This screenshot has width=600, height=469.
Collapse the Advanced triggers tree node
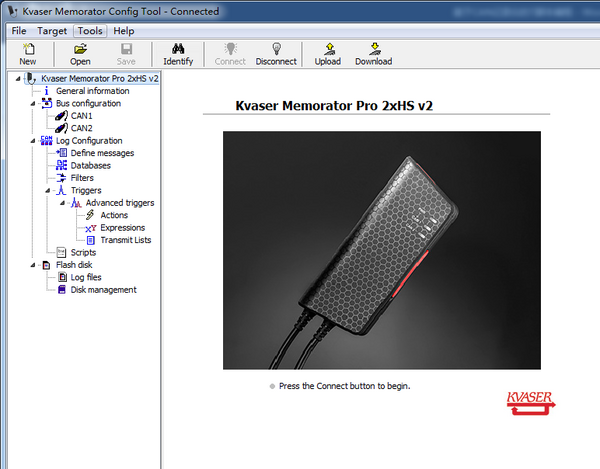(x=62, y=203)
